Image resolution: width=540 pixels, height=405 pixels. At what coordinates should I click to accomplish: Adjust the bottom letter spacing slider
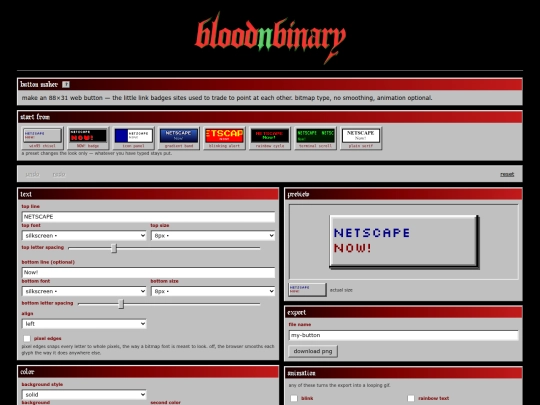click(169, 304)
